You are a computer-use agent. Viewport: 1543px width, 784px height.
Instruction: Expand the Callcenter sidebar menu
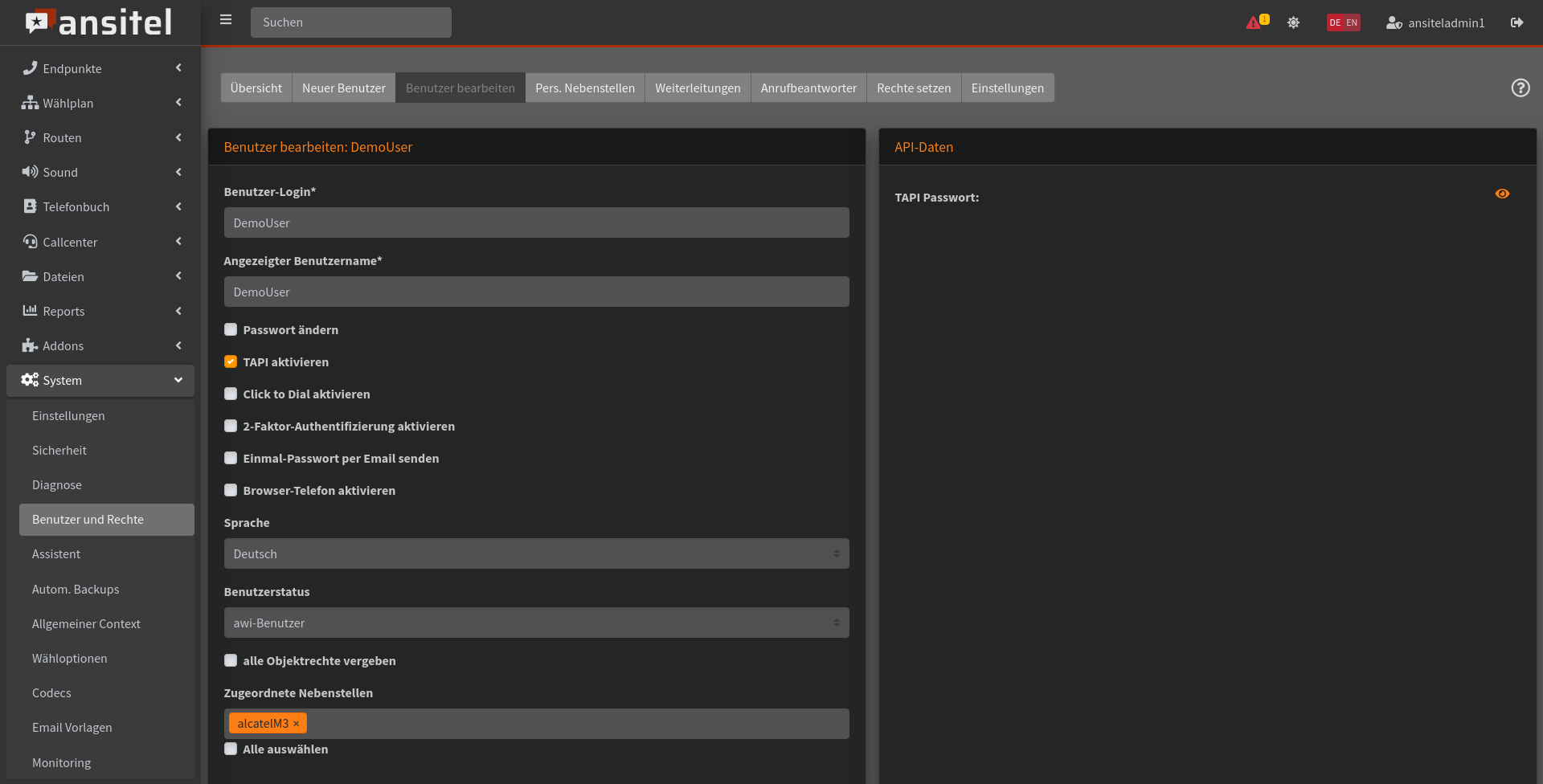pyautogui.click(x=100, y=242)
